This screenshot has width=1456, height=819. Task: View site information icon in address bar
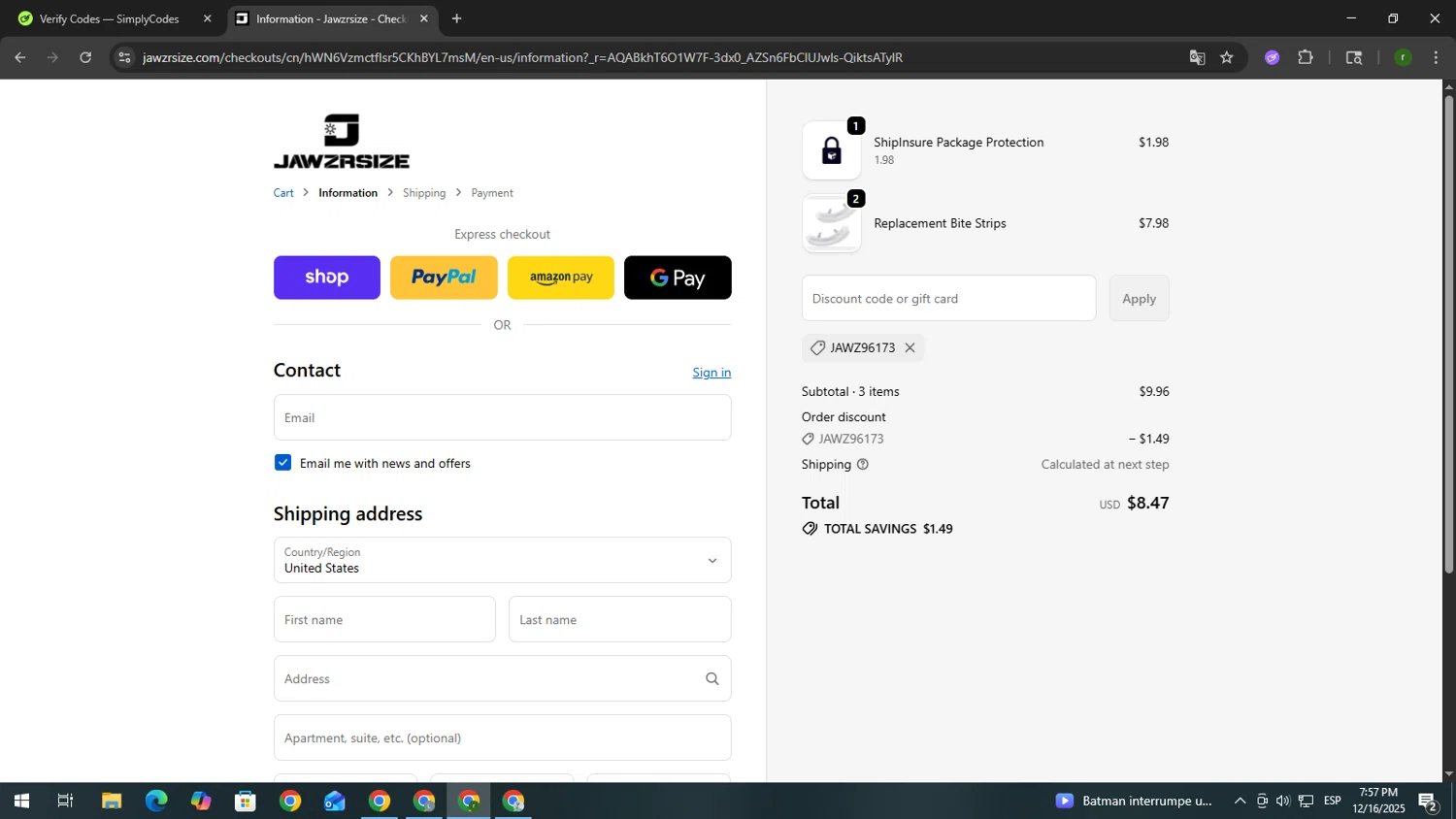123,57
